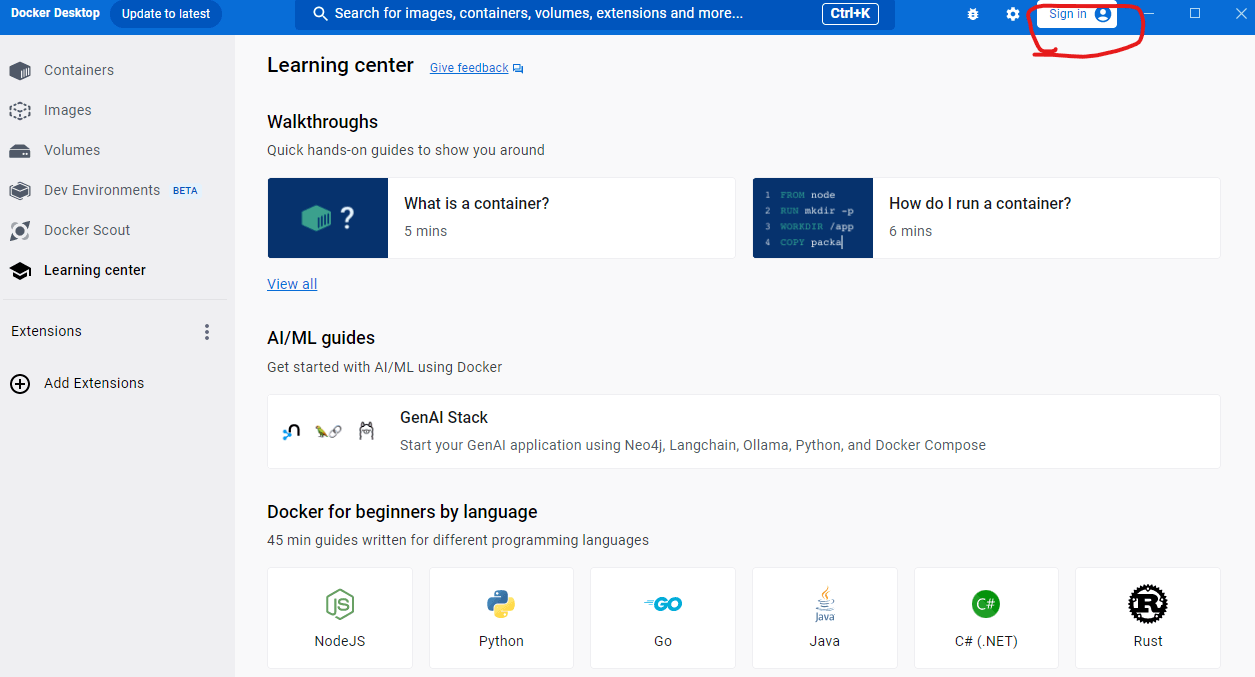Click the AI/ML guides heading
Image resolution: width=1255 pixels, height=677 pixels.
[x=321, y=338]
